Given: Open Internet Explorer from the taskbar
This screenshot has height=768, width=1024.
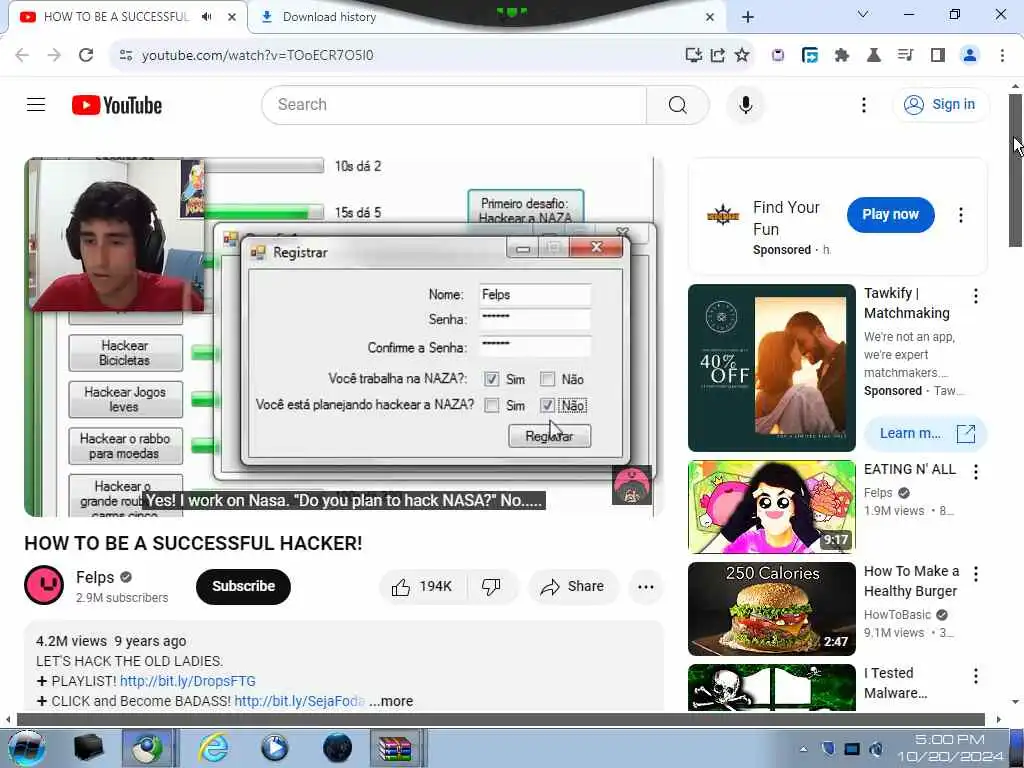Looking at the screenshot, I should point(214,748).
